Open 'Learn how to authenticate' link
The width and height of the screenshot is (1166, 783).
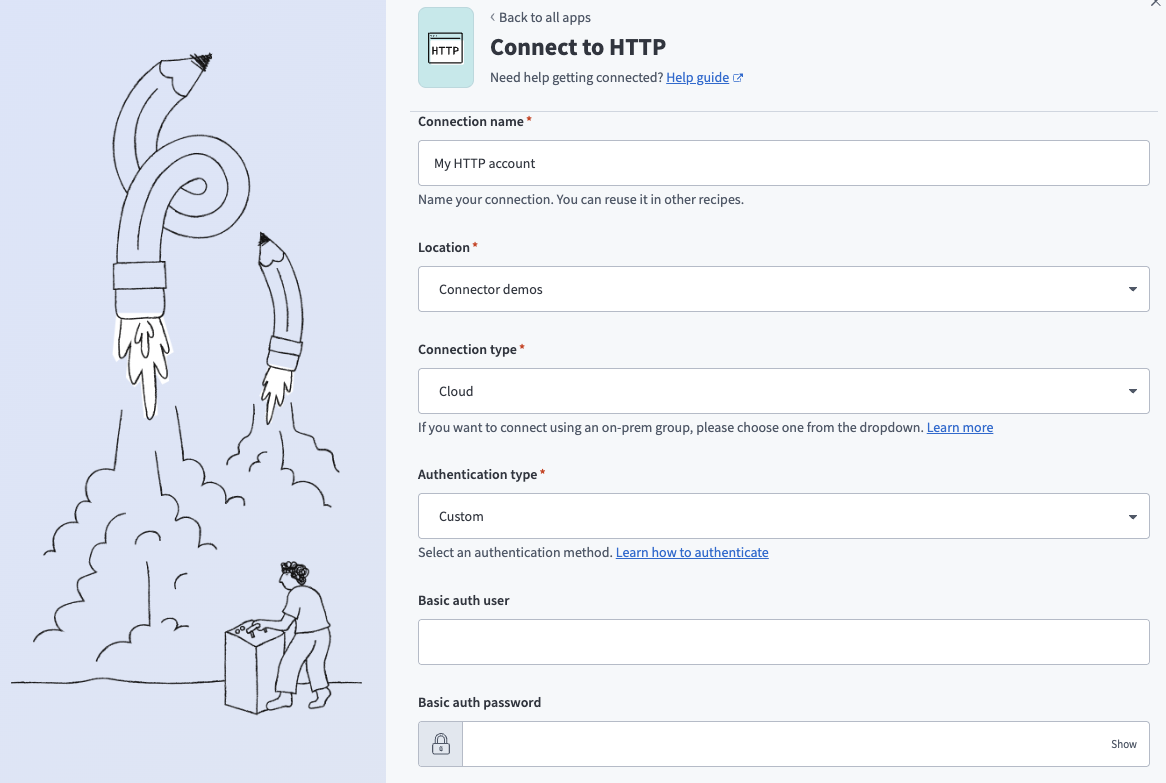[692, 552]
